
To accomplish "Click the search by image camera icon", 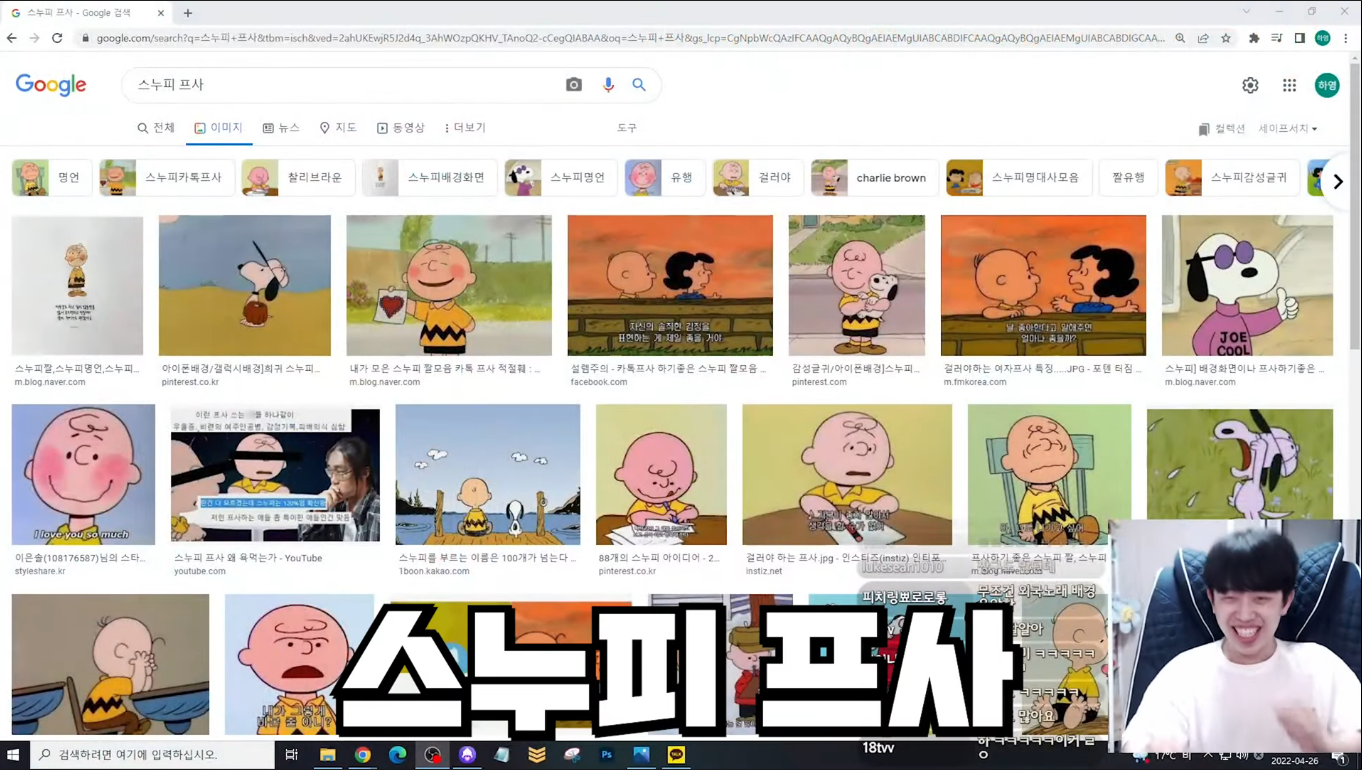I will pyautogui.click(x=574, y=85).
